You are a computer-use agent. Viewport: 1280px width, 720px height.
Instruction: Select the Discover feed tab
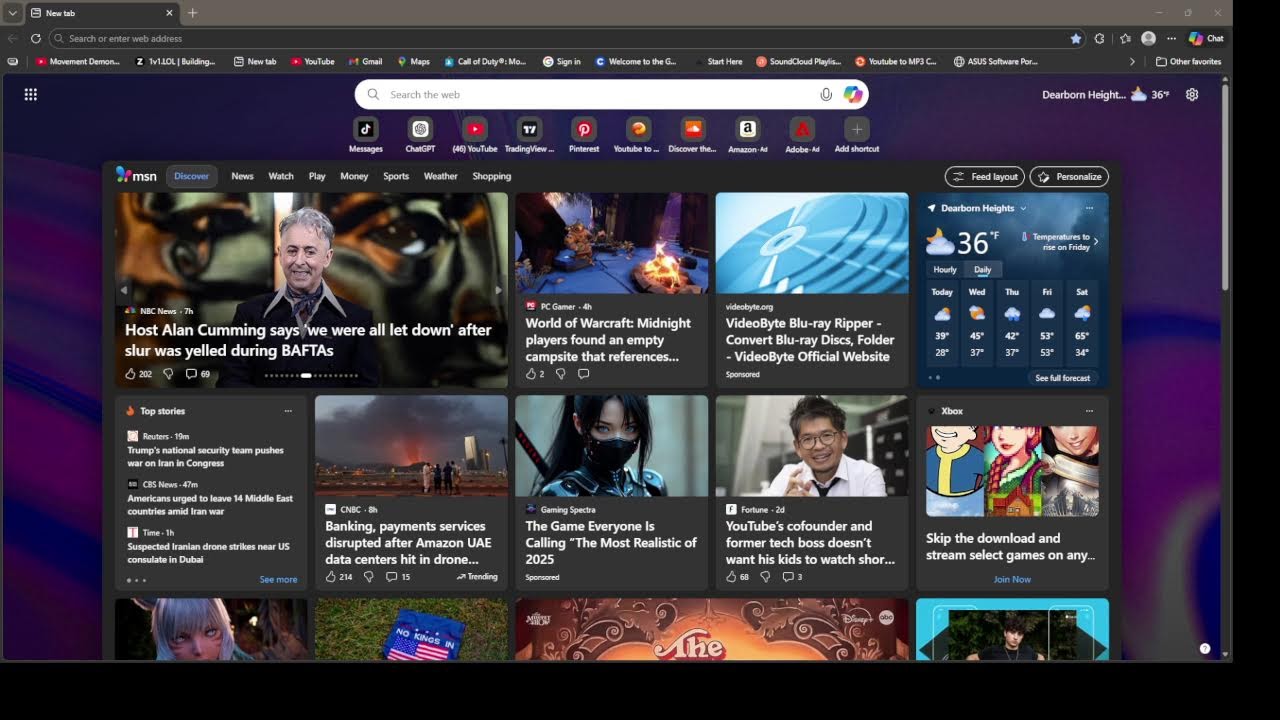click(x=191, y=176)
